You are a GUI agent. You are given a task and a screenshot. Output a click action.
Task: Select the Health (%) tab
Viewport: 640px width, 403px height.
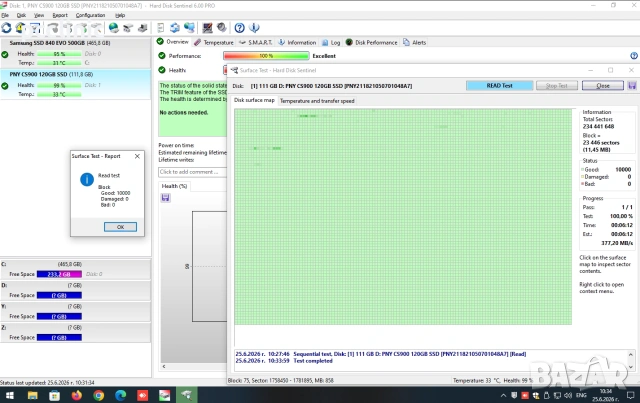pyautogui.click(x=174, y=186)
